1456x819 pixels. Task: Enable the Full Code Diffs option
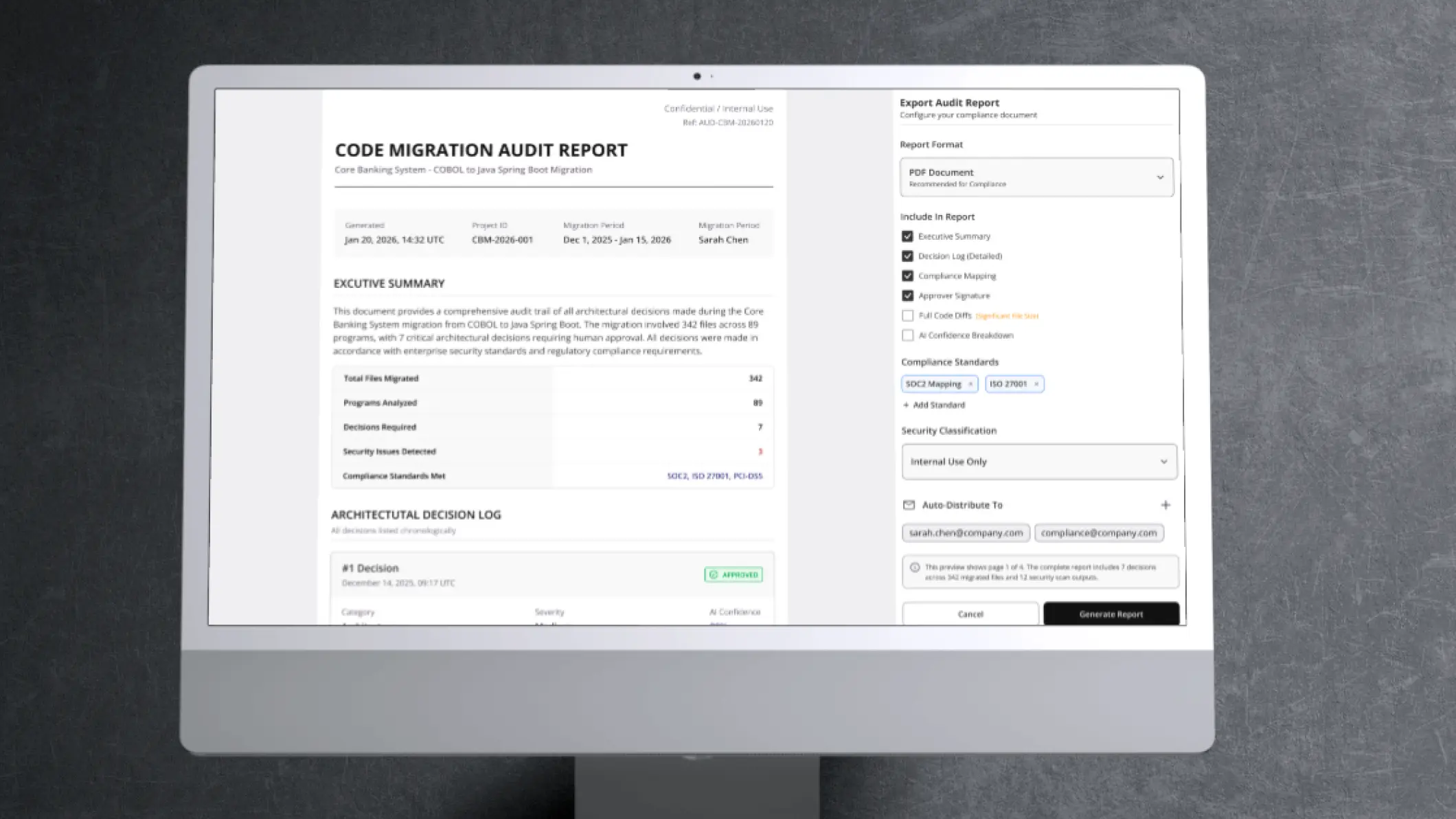[907, 315]
